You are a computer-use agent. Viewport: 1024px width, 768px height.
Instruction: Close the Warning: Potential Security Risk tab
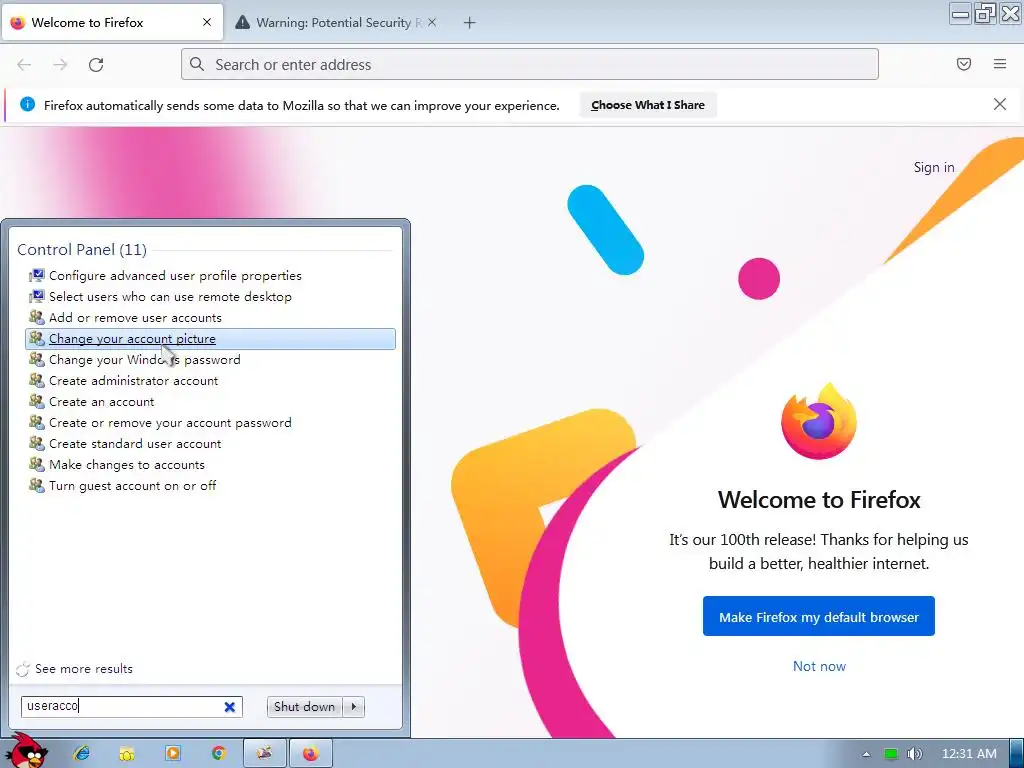[x=432, y=22]
